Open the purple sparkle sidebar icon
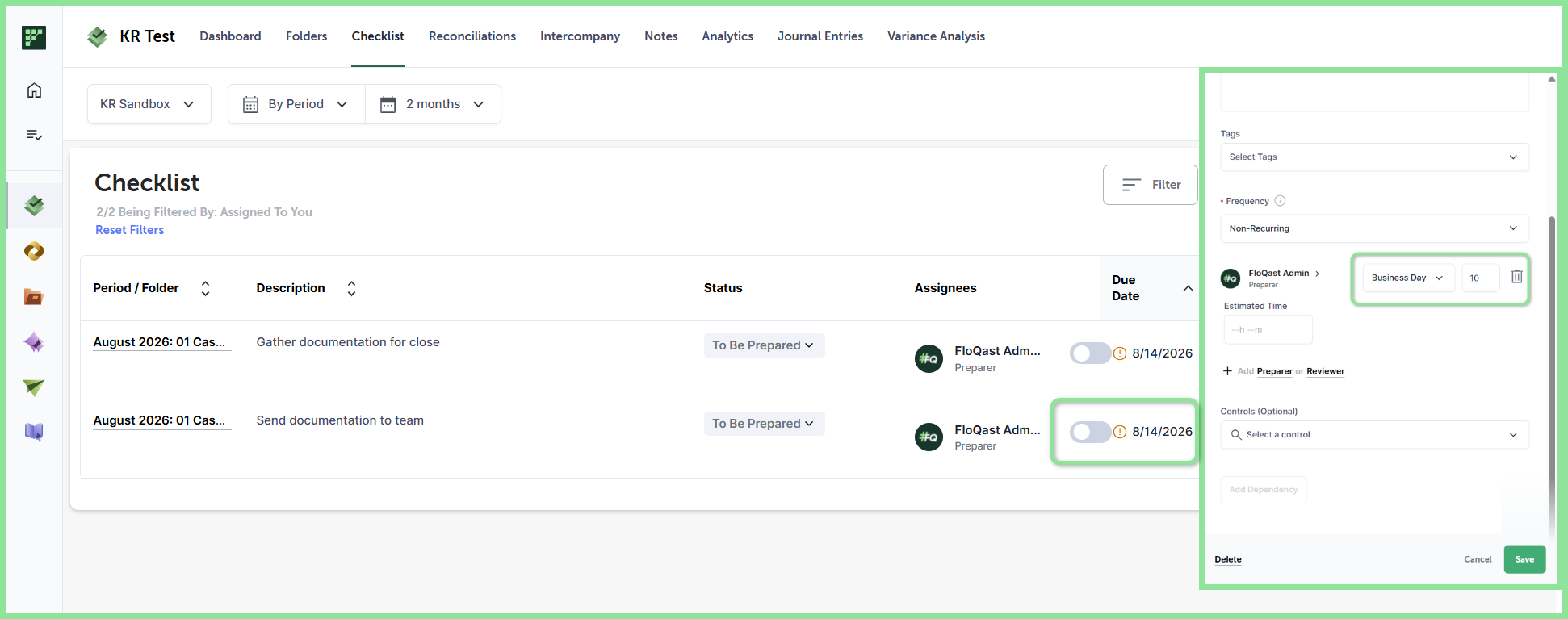The width and height of the screenshot is (1568, 619). coord(34,342)
